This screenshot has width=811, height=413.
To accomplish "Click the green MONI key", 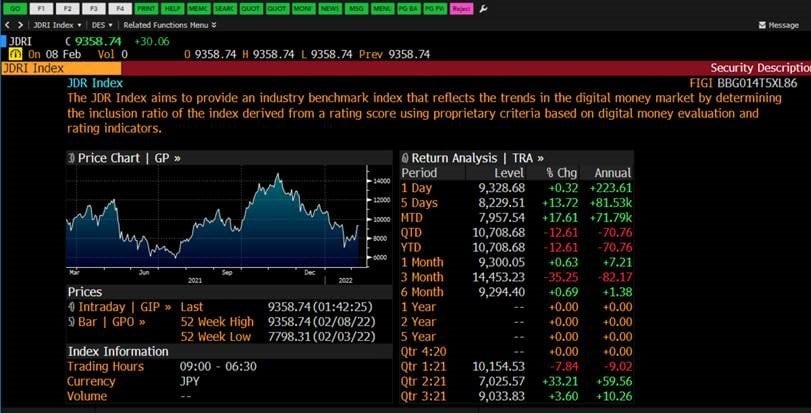I will 304,9.
